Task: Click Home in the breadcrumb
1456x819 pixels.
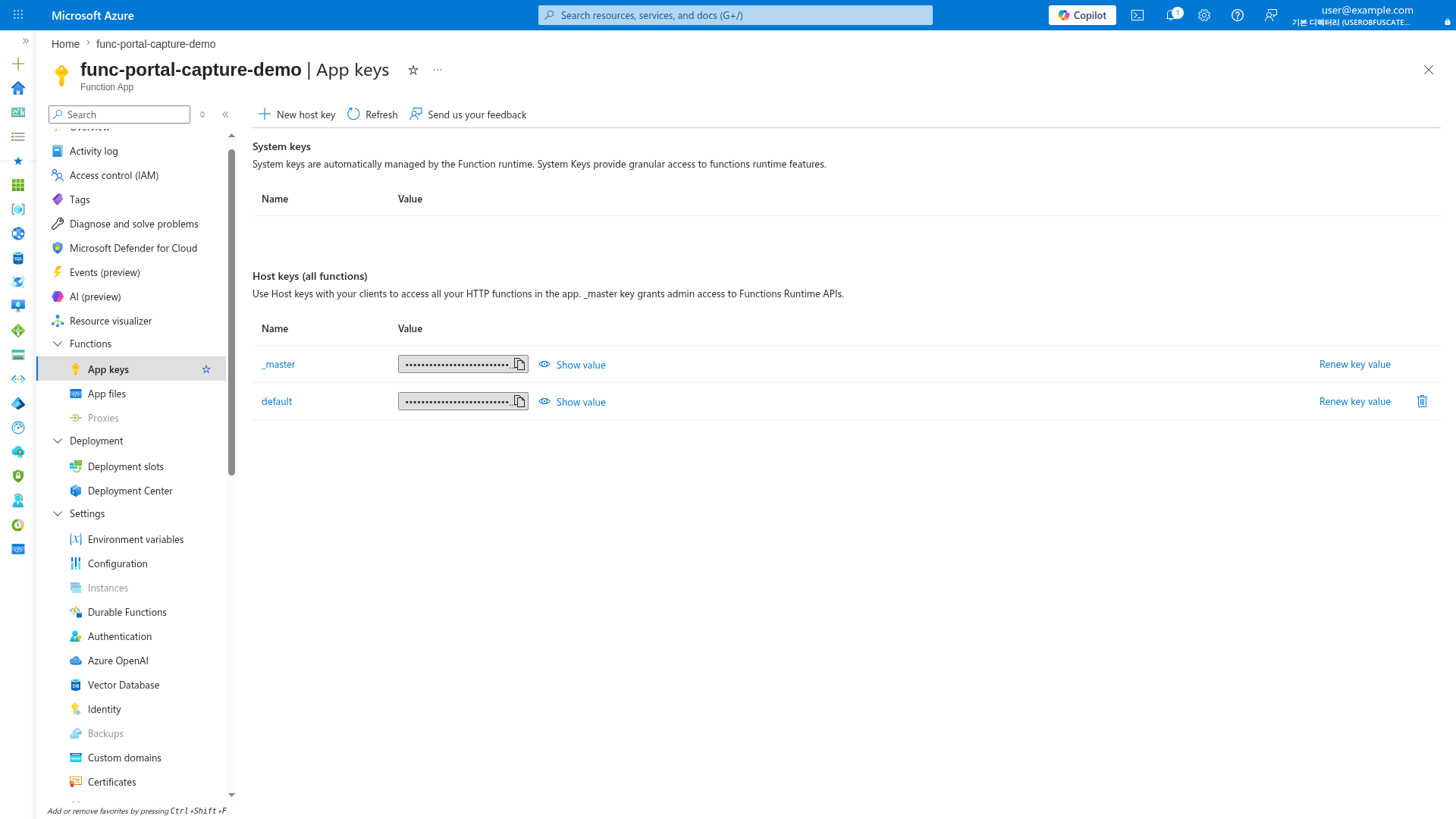Action: 65,44
